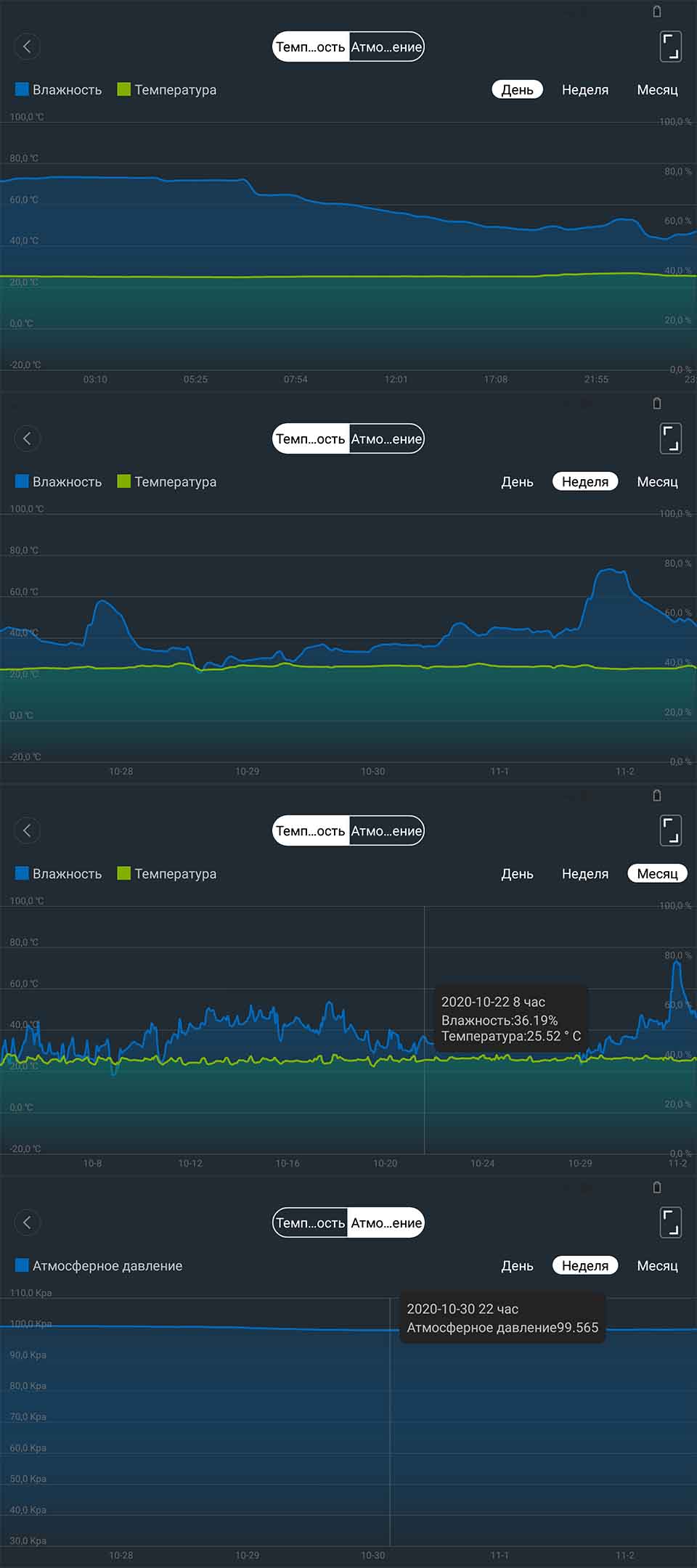Tap the 2020-10-30 pressure tooltip
This screenshot has width=697, height=1568.
click(x=502, y=1318)
